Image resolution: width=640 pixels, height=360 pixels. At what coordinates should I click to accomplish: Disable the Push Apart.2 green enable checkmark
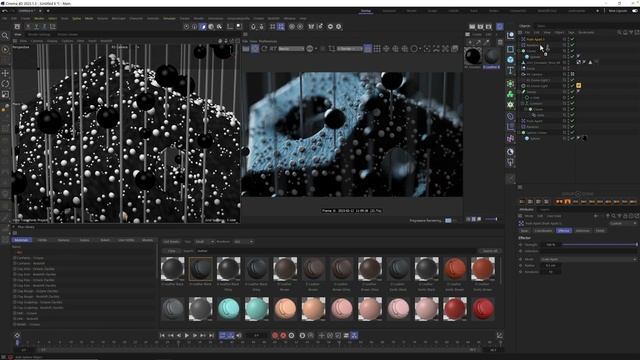(572, 40)
